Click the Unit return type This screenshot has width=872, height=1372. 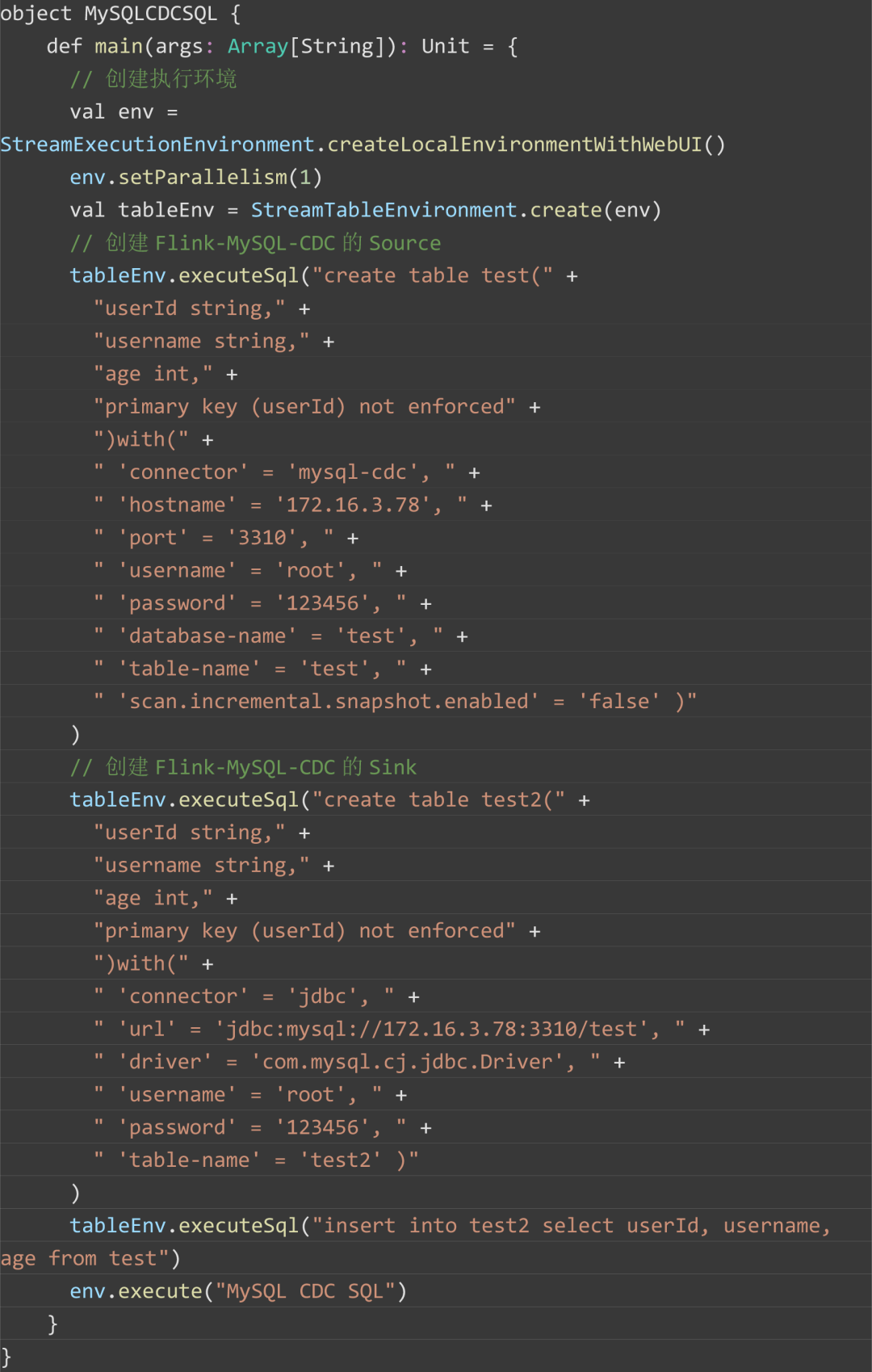click(445, 46)
